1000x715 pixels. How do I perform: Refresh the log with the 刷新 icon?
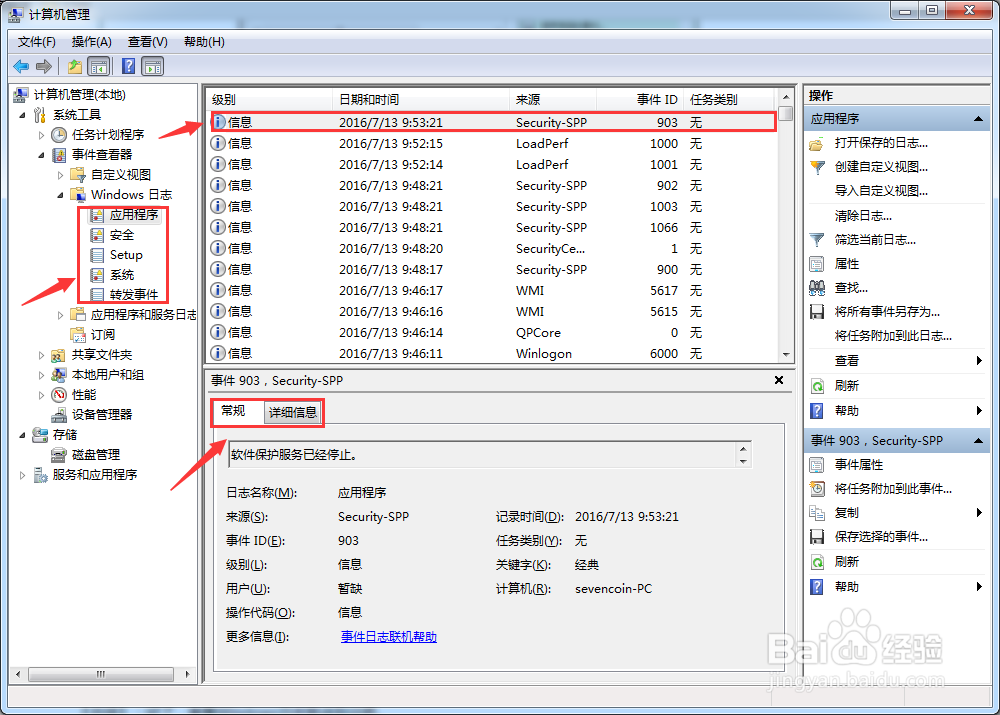tap(817, 385)
